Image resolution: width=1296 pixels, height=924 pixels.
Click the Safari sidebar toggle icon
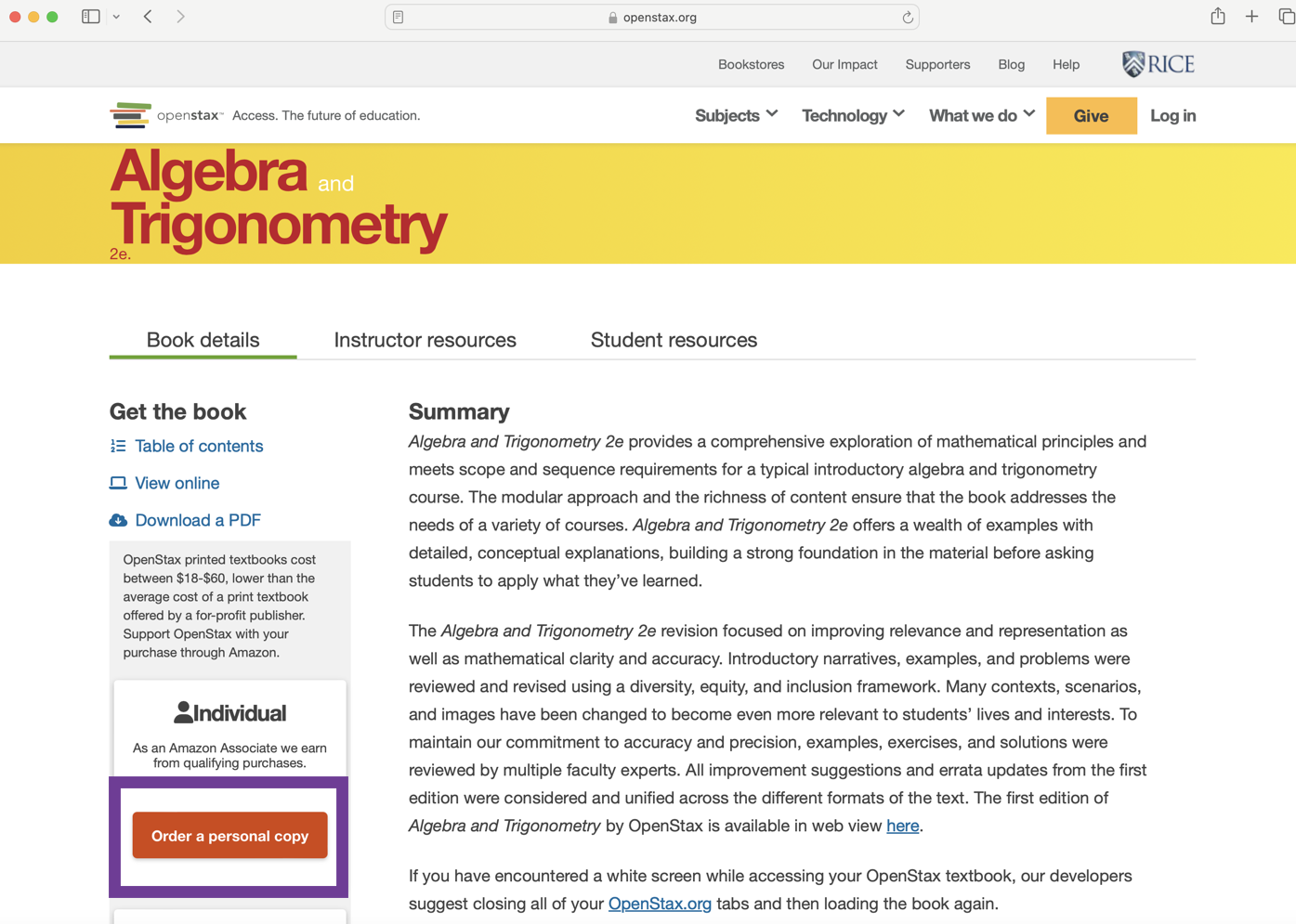[90, 17]
